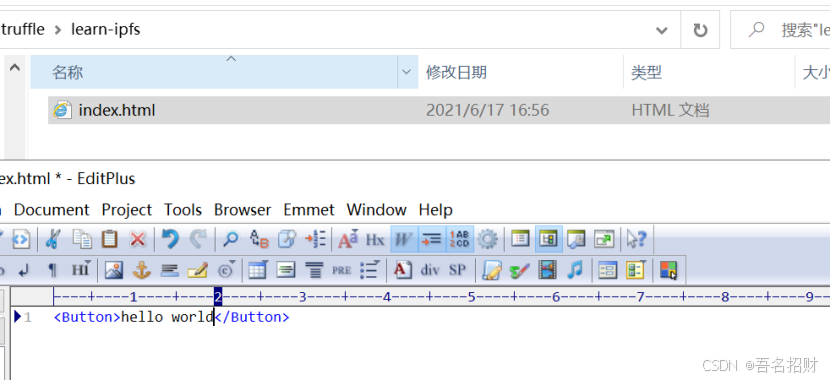Click the Anchor icon
This screenshot has height=381, width=830.
(x=141, y=270)
